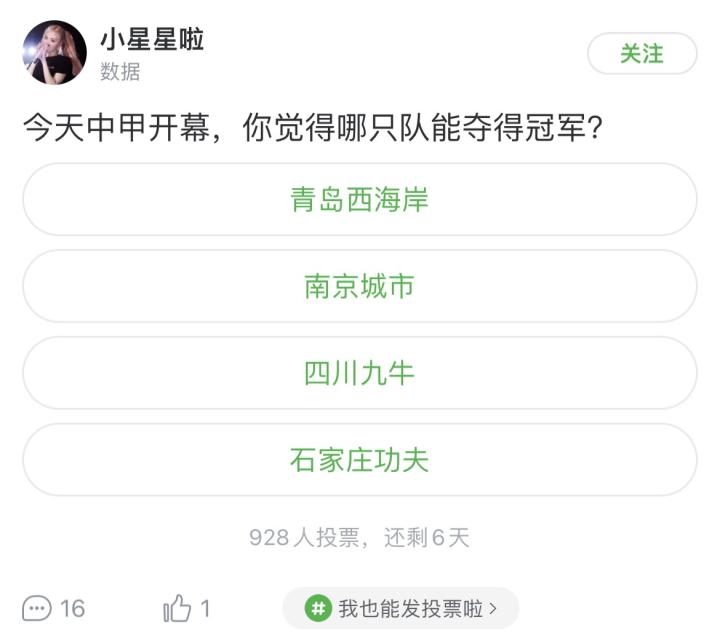Click the 还剩6天 remaining time text
The width and height of the screenshot is (720, 641).
point(426,537)
